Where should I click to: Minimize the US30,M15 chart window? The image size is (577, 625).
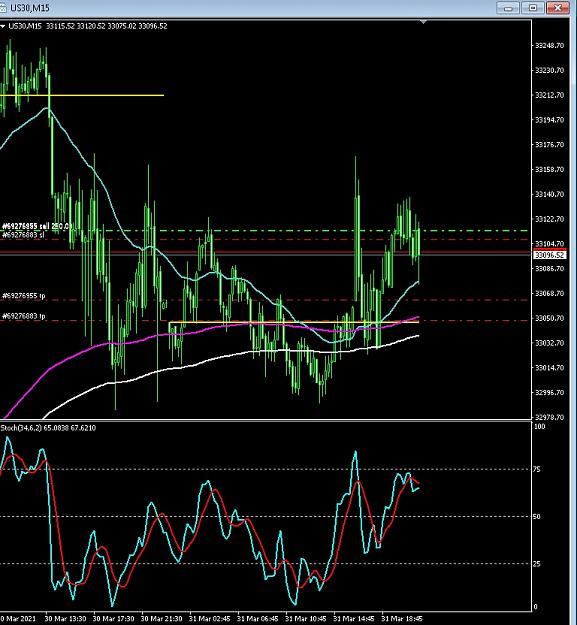coord(508,8)
